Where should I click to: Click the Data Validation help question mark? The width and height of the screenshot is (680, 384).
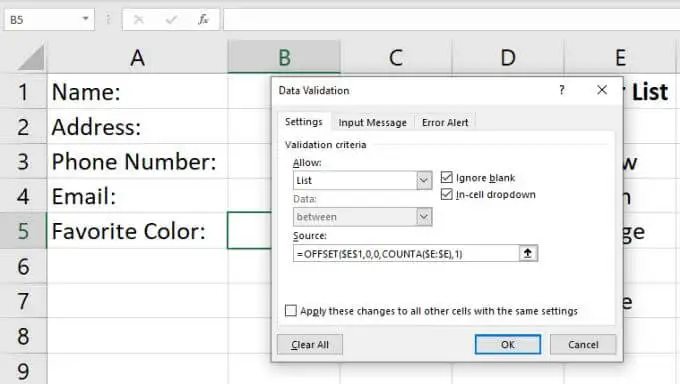pos(562,90)
